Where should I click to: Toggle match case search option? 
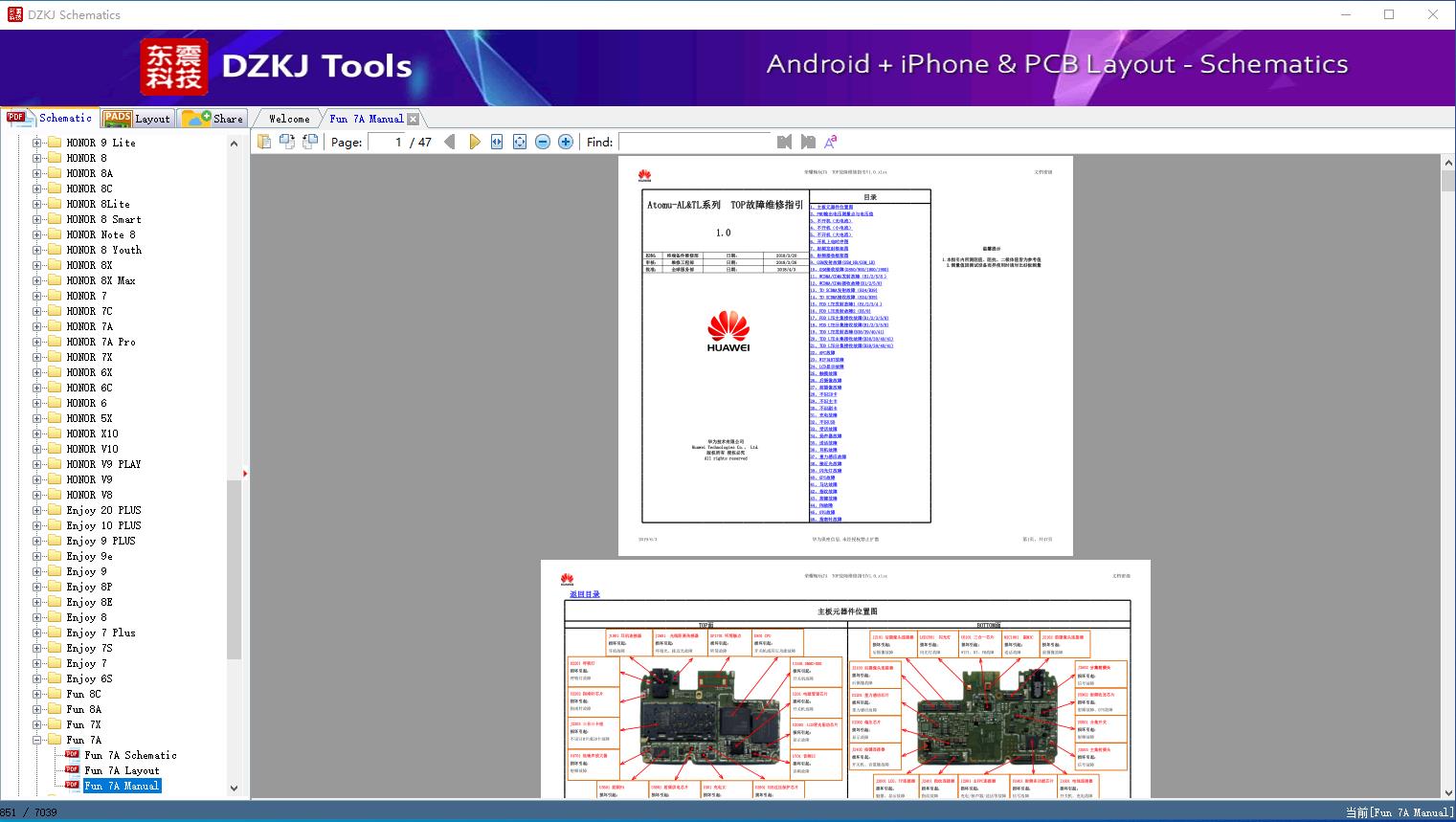831,142
